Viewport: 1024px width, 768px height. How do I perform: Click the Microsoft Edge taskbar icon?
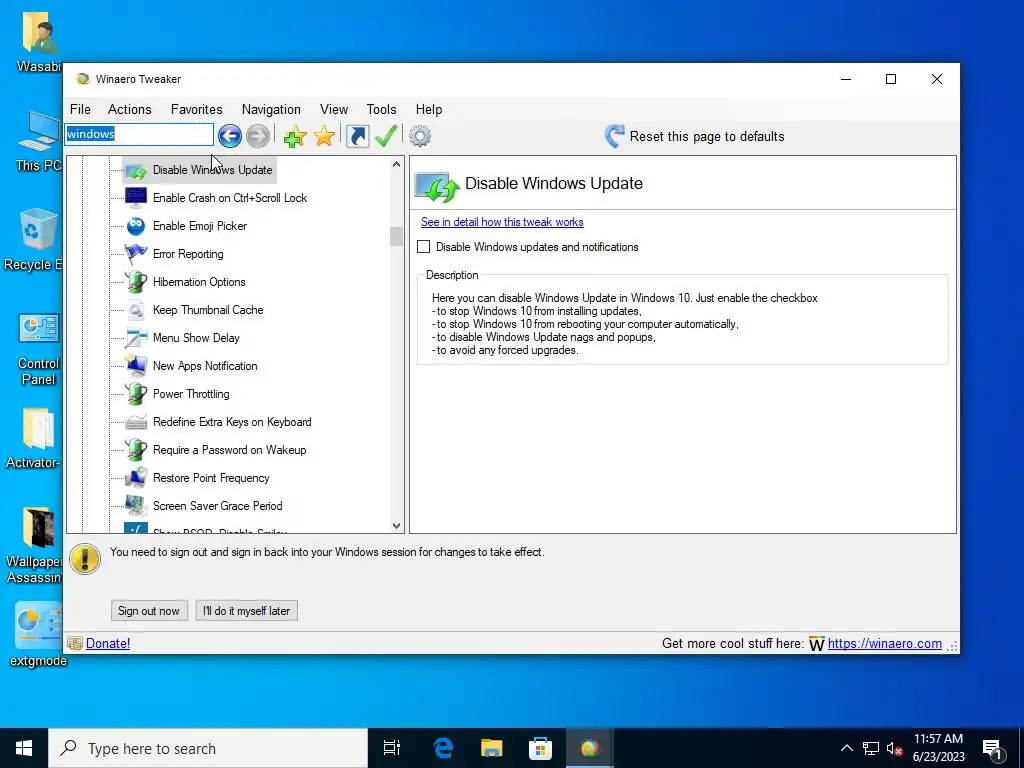[x=443, y=748]
